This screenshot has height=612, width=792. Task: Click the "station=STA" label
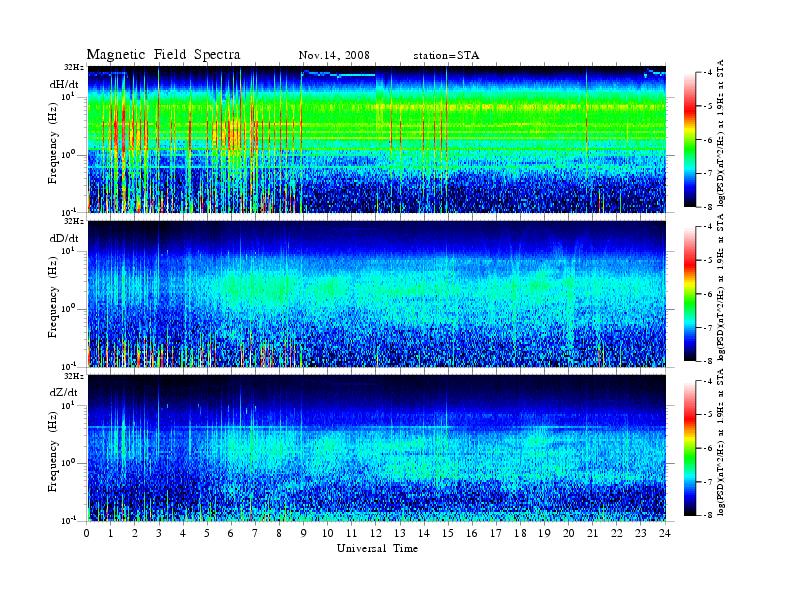(x=446, y=56)
